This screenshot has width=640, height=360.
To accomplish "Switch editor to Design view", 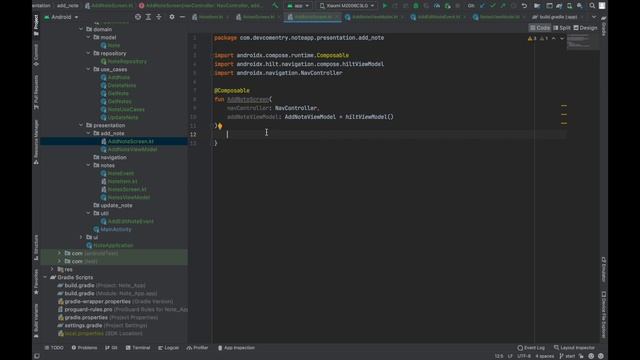I will (x=585, y=28).
